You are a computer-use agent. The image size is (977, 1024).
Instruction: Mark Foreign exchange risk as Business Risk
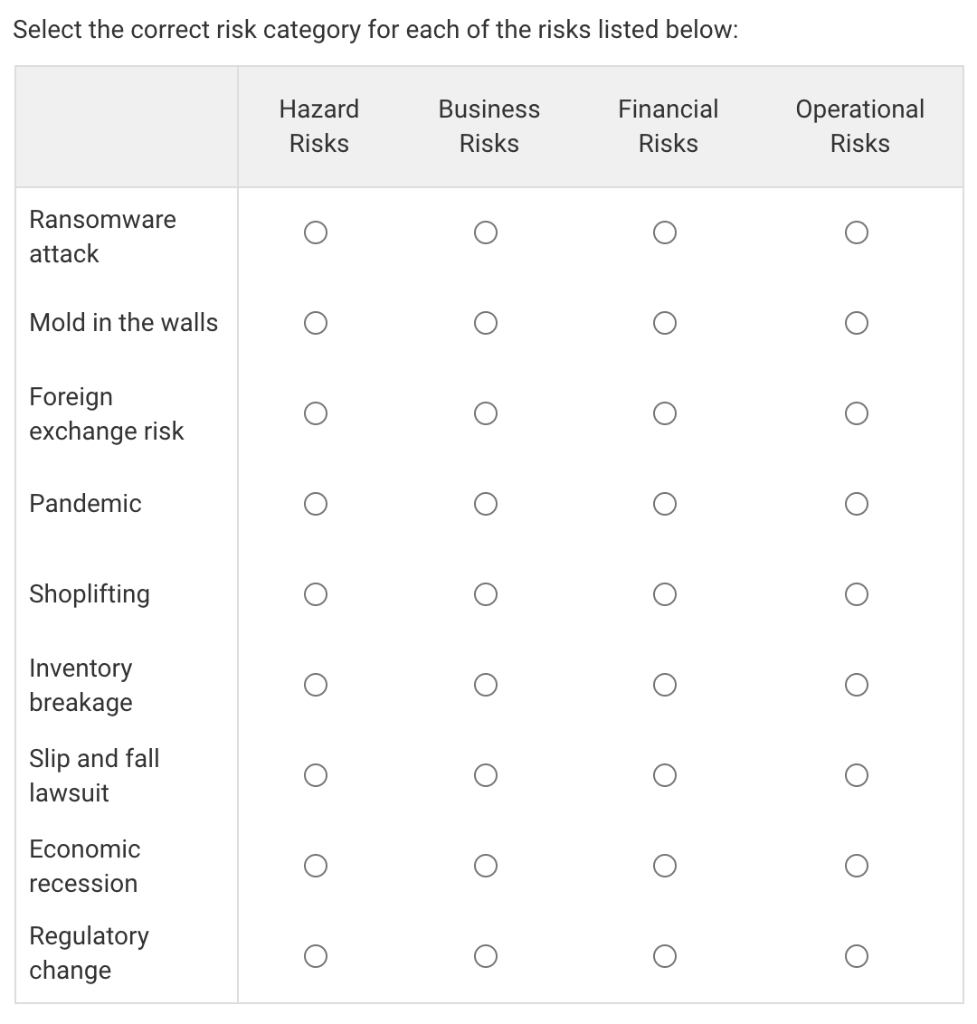tap(487, 413)
